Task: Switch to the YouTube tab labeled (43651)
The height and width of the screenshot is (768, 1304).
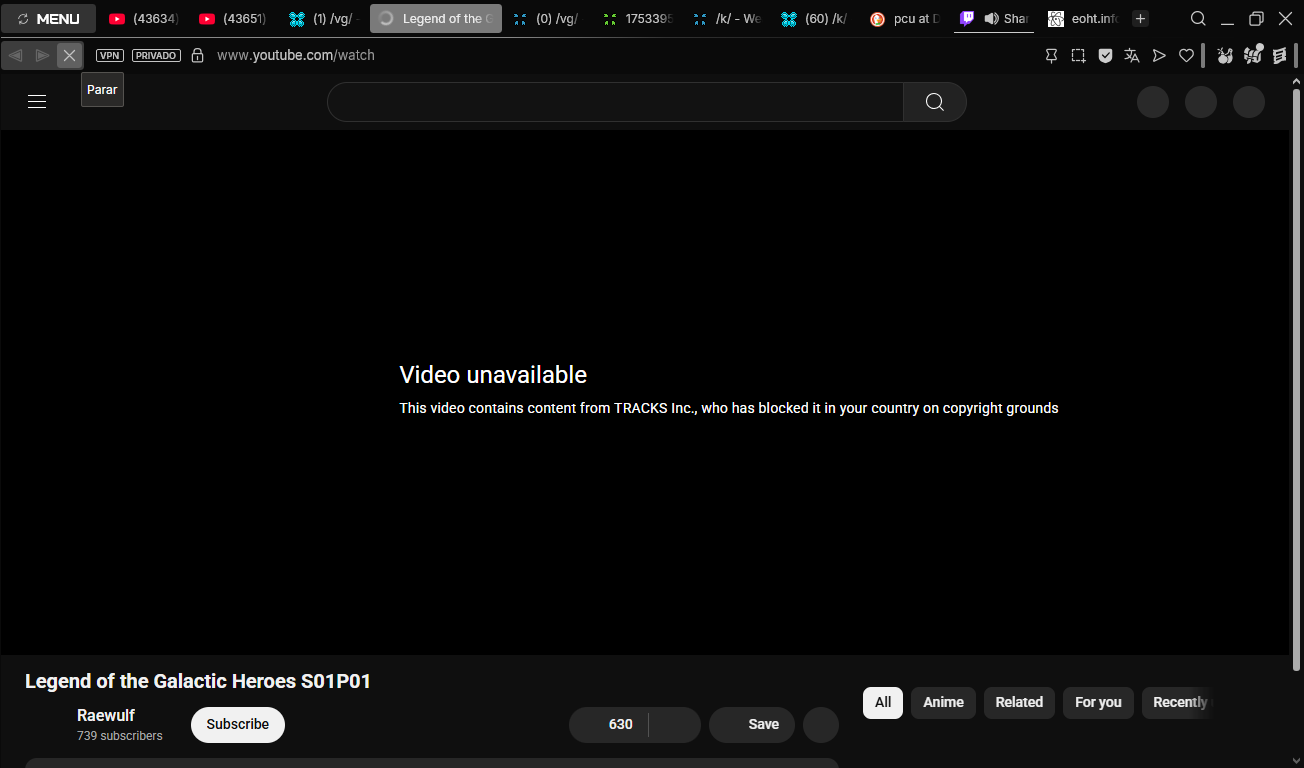Action: 234,19
